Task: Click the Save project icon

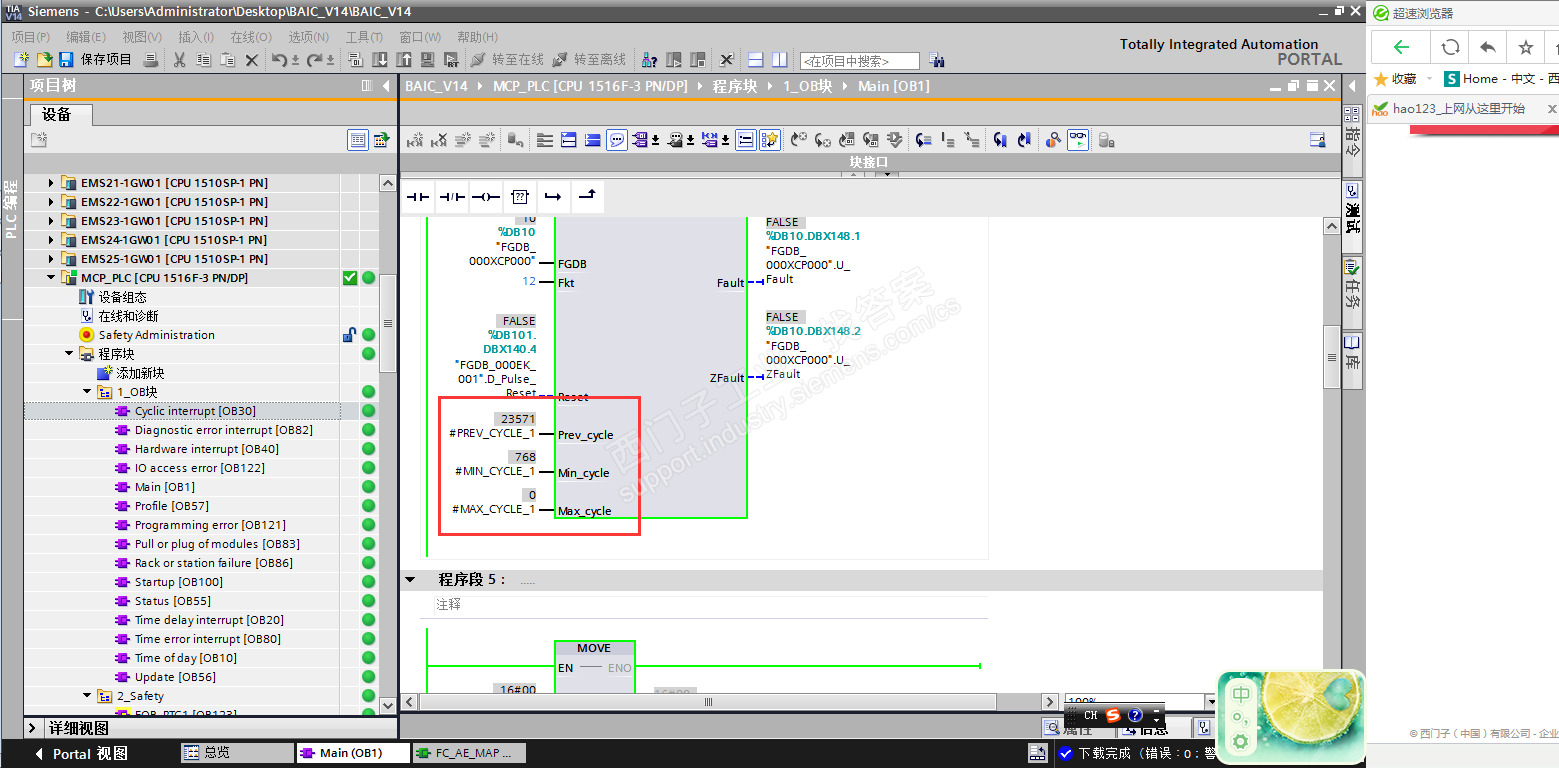Action: click(66, 60)
